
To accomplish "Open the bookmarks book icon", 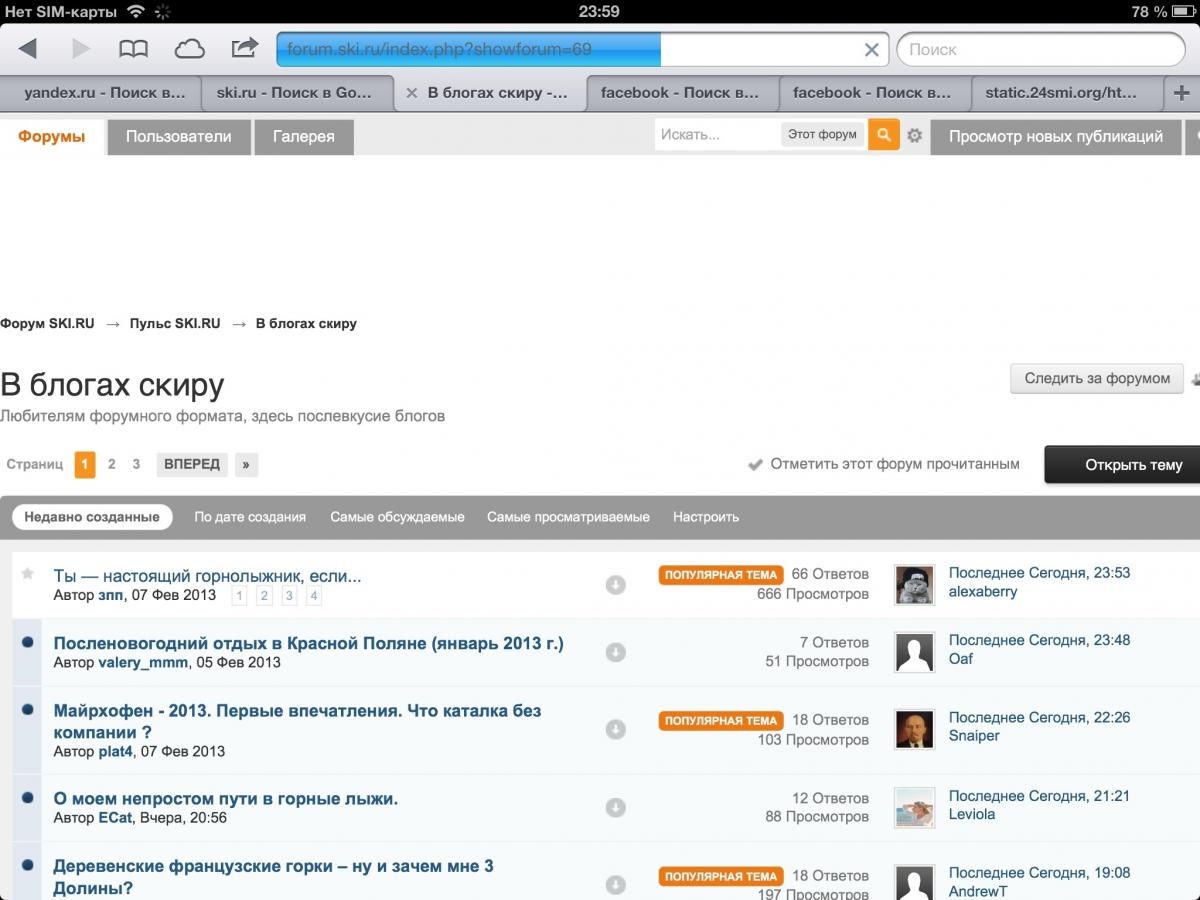I will click(133, 49).
